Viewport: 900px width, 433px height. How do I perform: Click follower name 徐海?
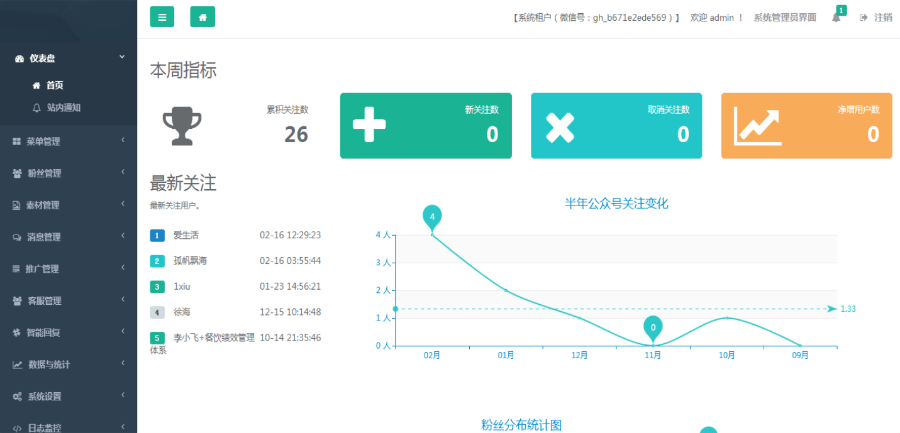(181, 312)
